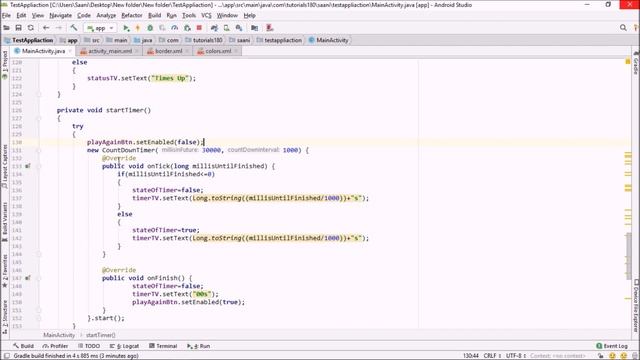Open the SDK Manager icon
The width and height of the screenshot is (640, 360).
[x=239, y=28]
